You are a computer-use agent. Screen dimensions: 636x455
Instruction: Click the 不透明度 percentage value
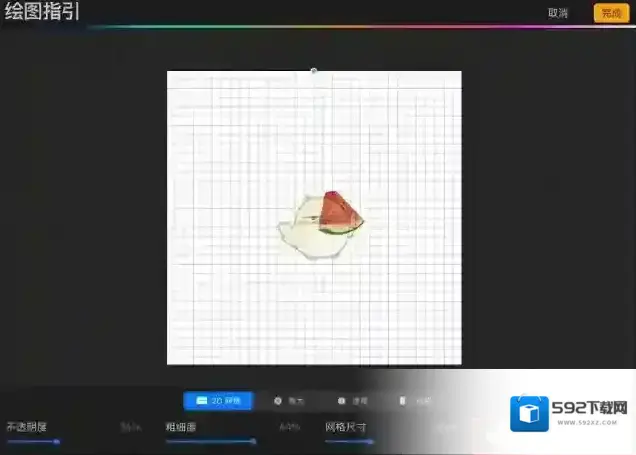click(x=131, y=427)
